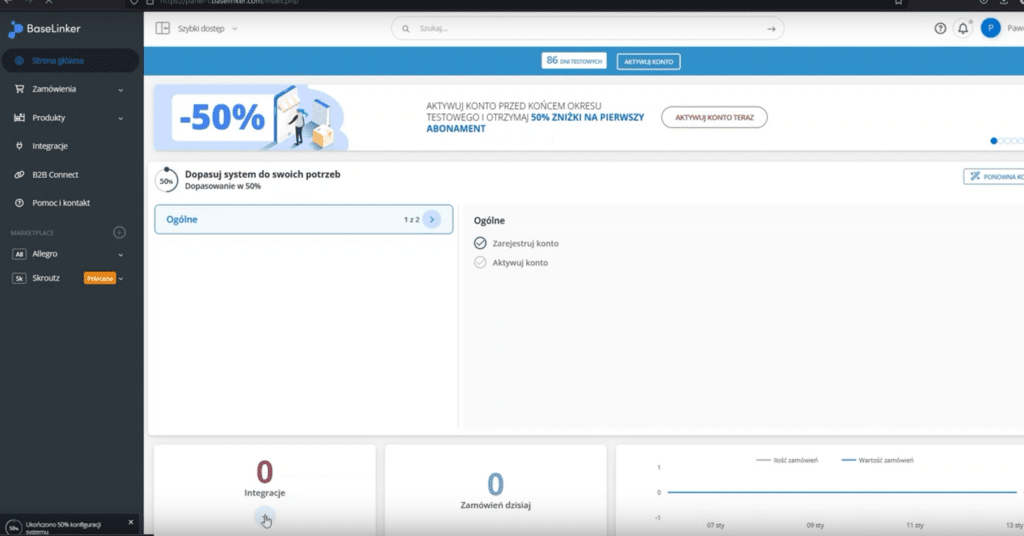Open notifications bell icon
Screen dimensions: 1024x536
963,29
